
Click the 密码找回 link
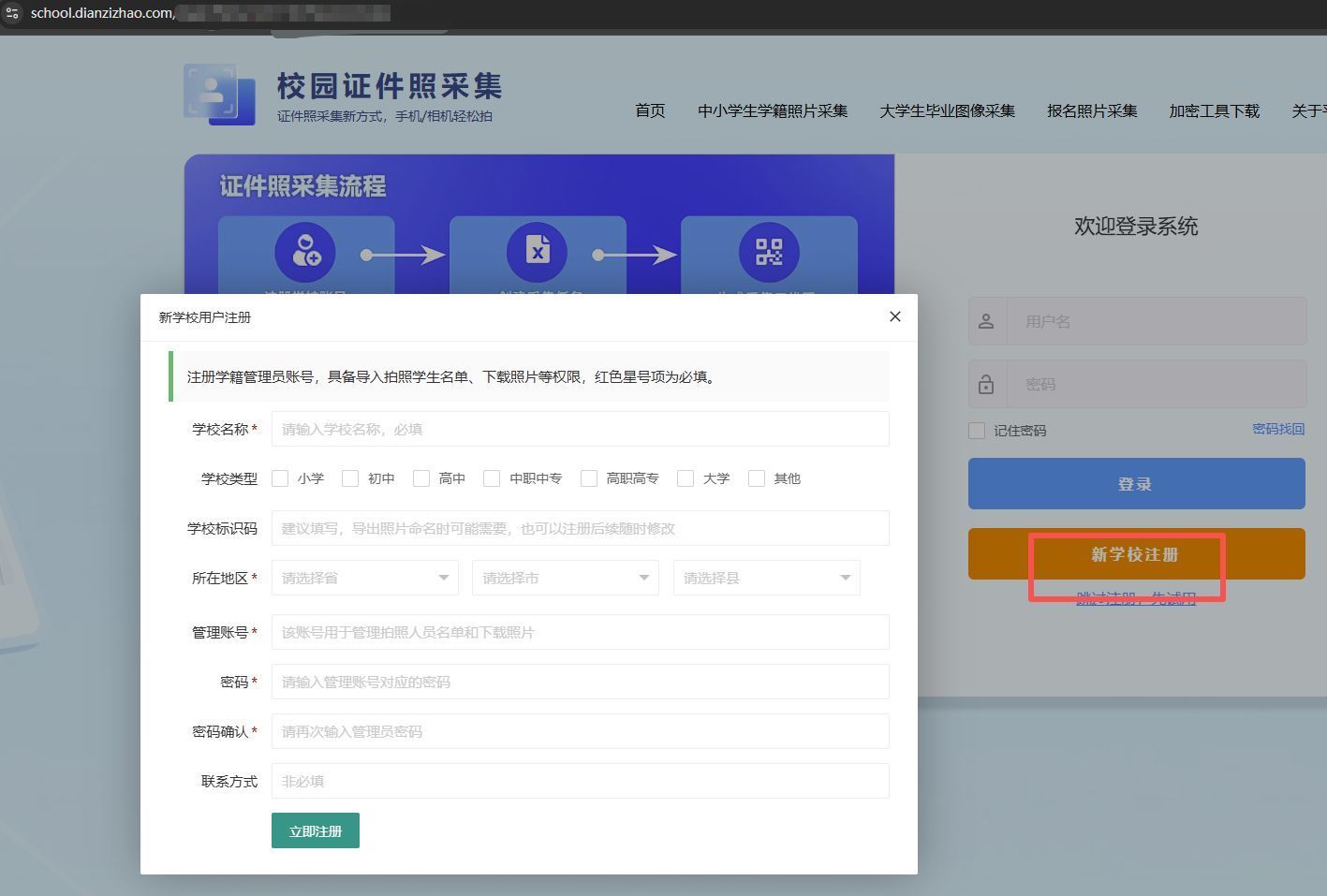point(1277,429)
